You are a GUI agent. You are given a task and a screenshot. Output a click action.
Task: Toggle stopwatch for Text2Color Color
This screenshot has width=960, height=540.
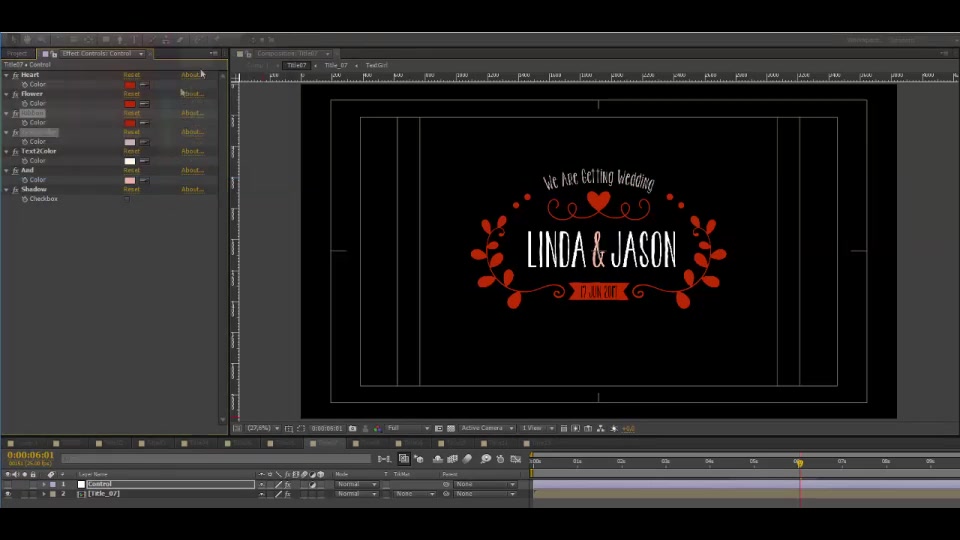coord(24,161)
